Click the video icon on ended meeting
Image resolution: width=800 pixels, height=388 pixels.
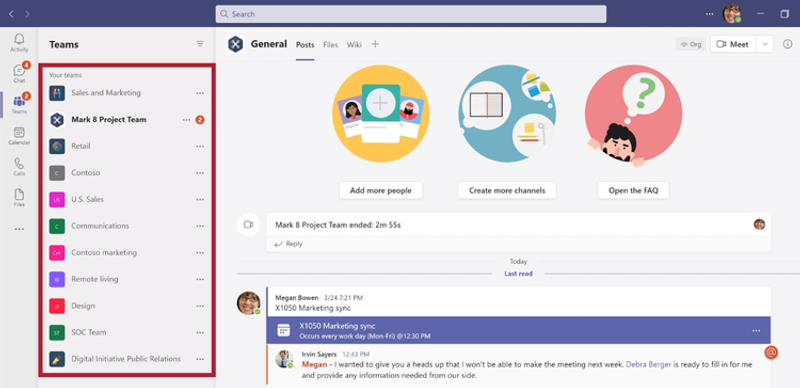(x=248, y=225)
